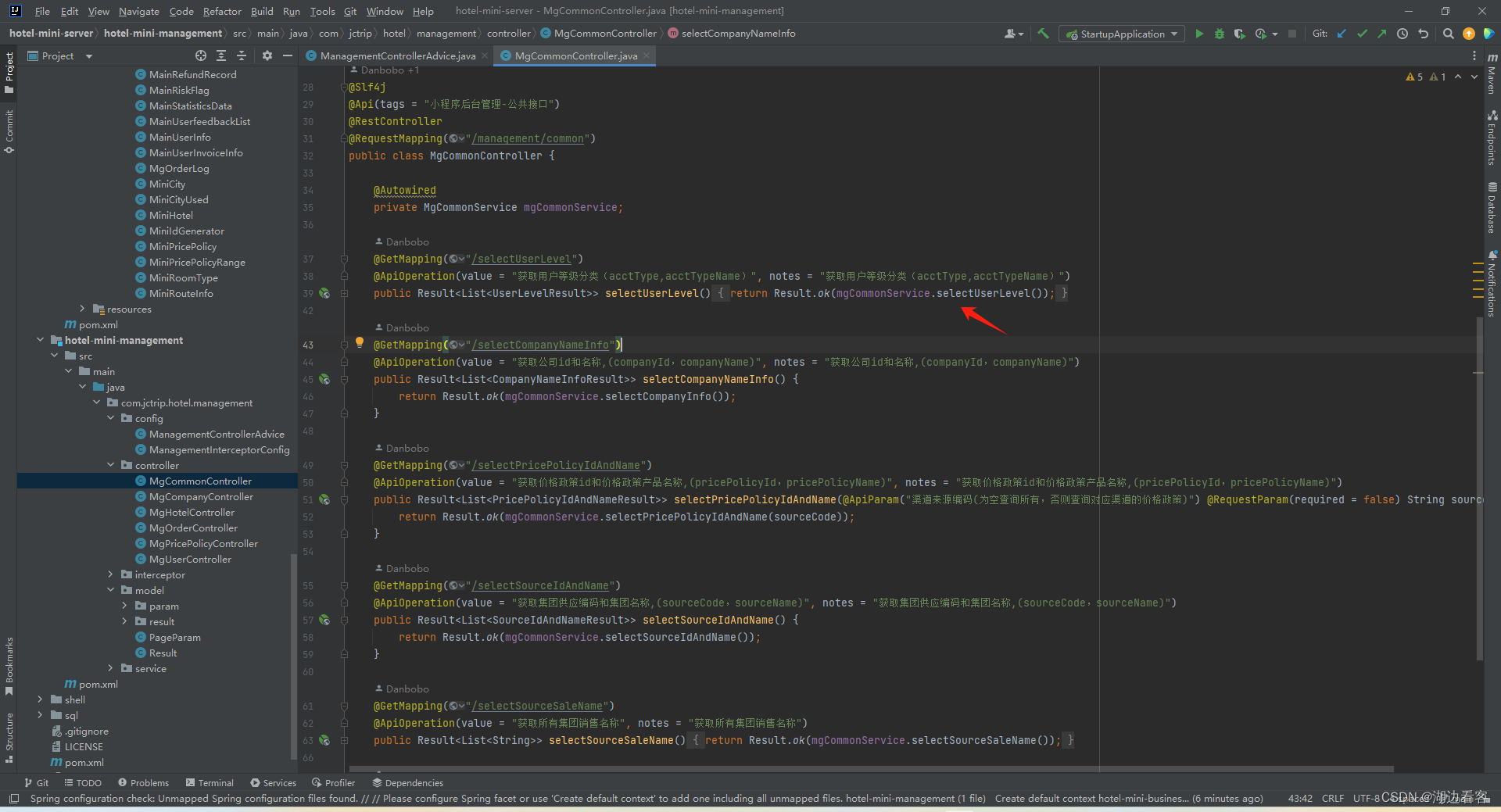Click the vertical editor scrollbar

click(1479, 488)
